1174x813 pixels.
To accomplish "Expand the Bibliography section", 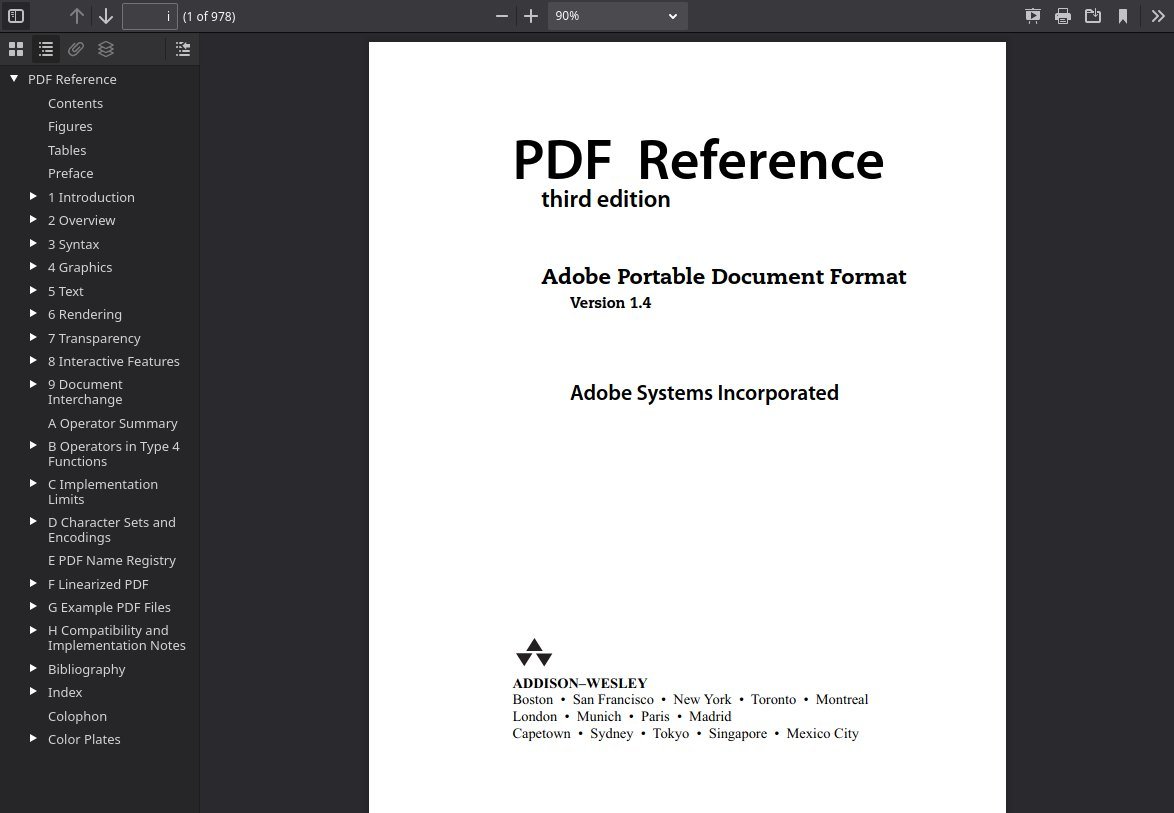I will coord(33,668).
